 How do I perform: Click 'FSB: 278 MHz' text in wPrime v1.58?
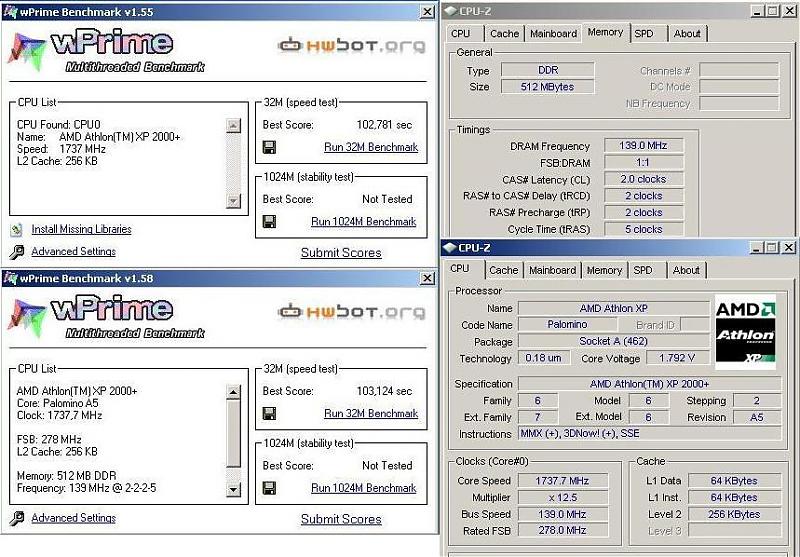click(49, 439)
